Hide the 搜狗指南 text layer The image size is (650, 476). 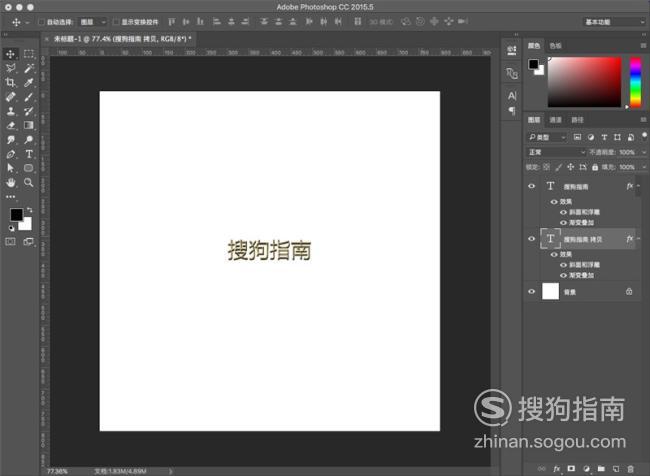(x=531, y=186)
